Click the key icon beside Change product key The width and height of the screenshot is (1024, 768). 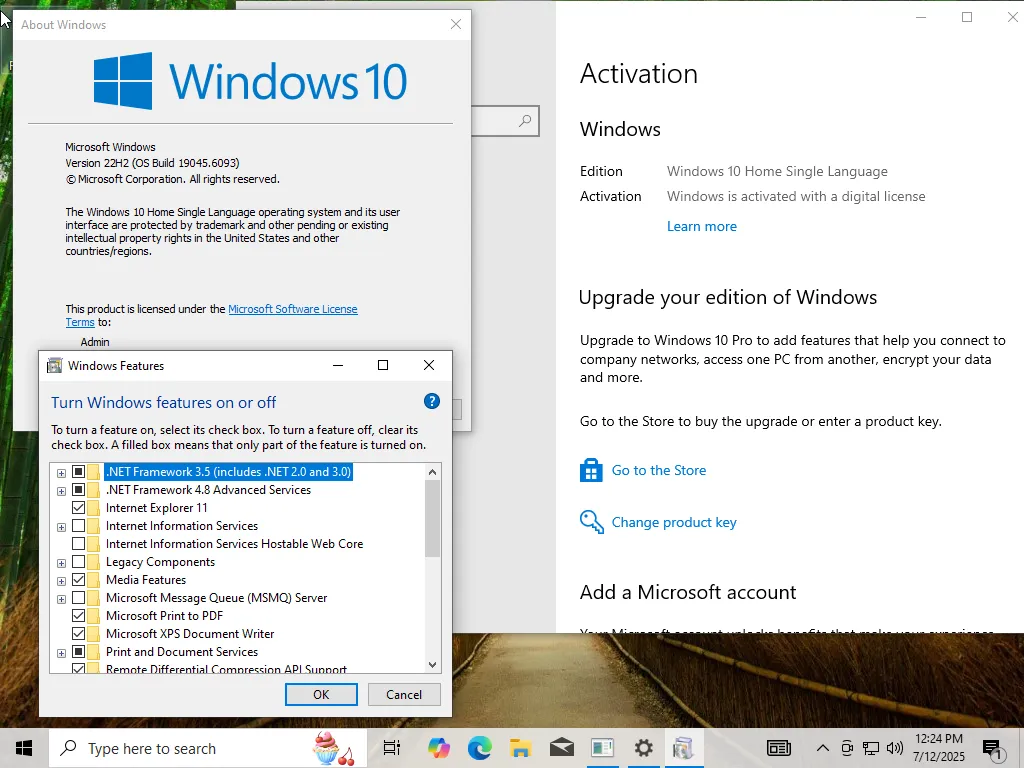[591, 522]
